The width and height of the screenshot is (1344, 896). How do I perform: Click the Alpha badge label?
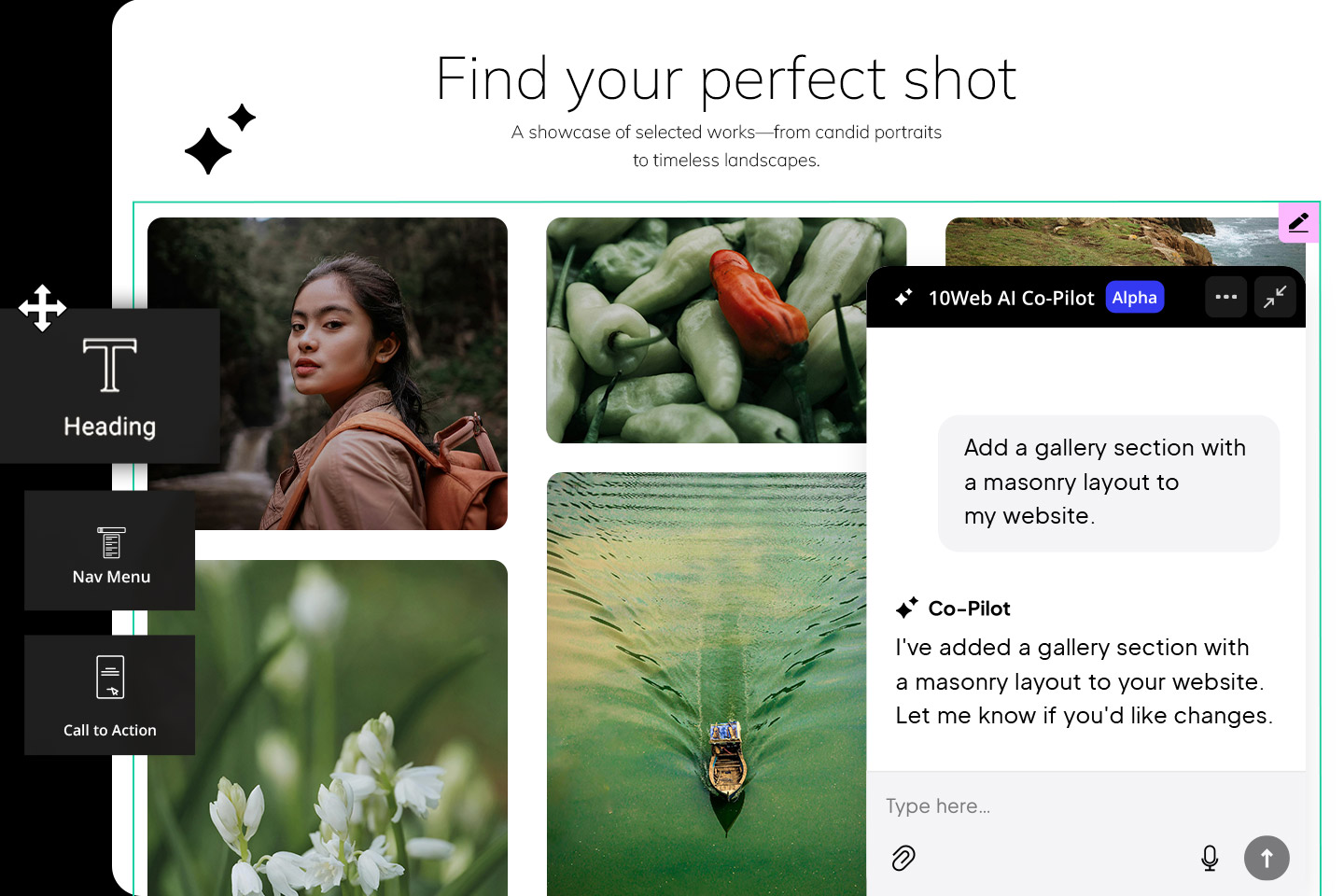tap(1135, 297)
